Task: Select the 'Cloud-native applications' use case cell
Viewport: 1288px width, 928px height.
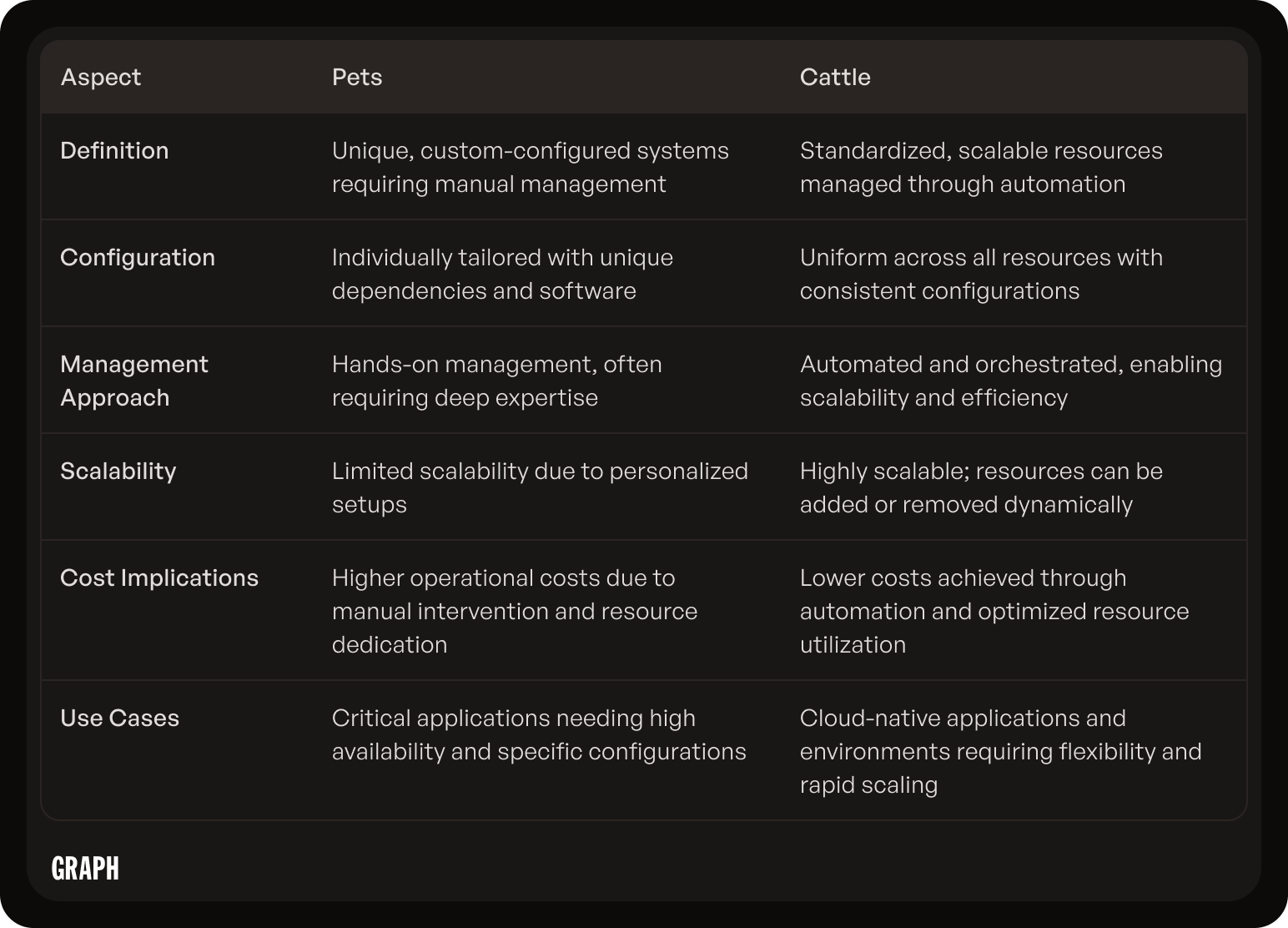Action: point(1001,751)
